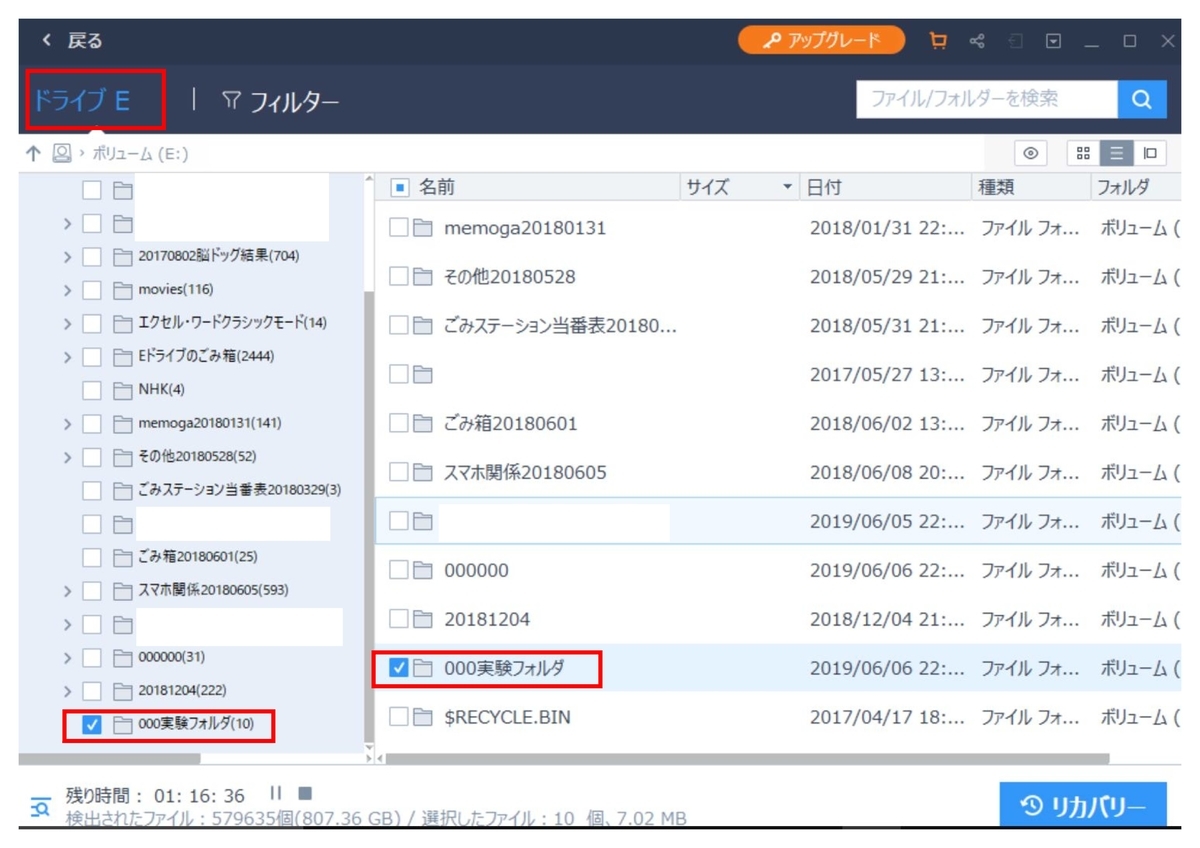Open the export scan status icon

tap(1016, 42)
